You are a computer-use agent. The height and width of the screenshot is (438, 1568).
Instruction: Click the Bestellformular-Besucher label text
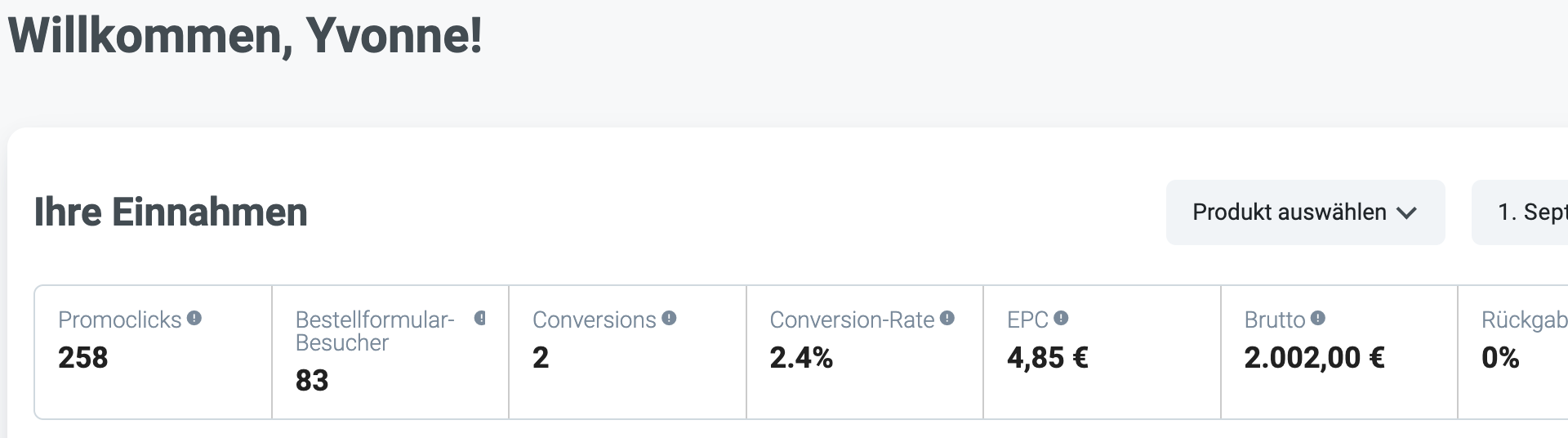(375, 331)
